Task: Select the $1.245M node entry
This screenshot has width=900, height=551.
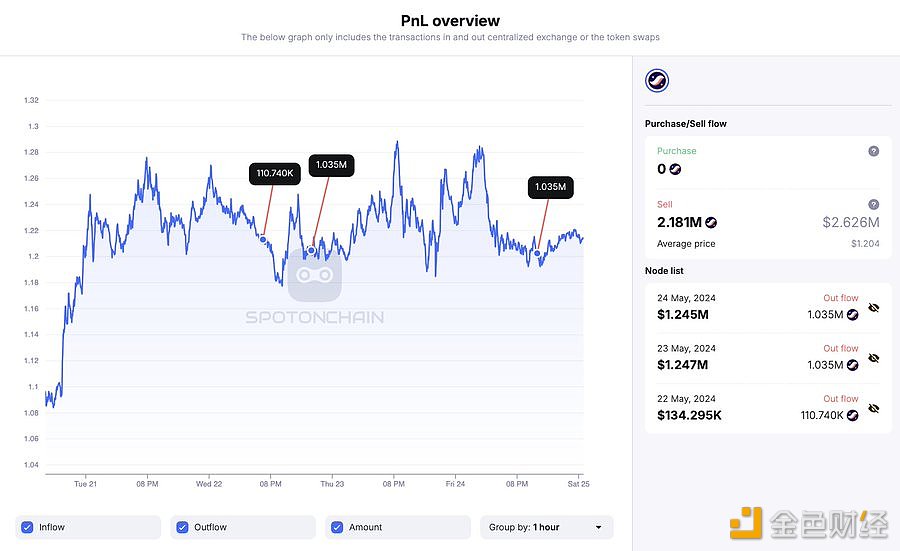Action: [x=768, y=307]
